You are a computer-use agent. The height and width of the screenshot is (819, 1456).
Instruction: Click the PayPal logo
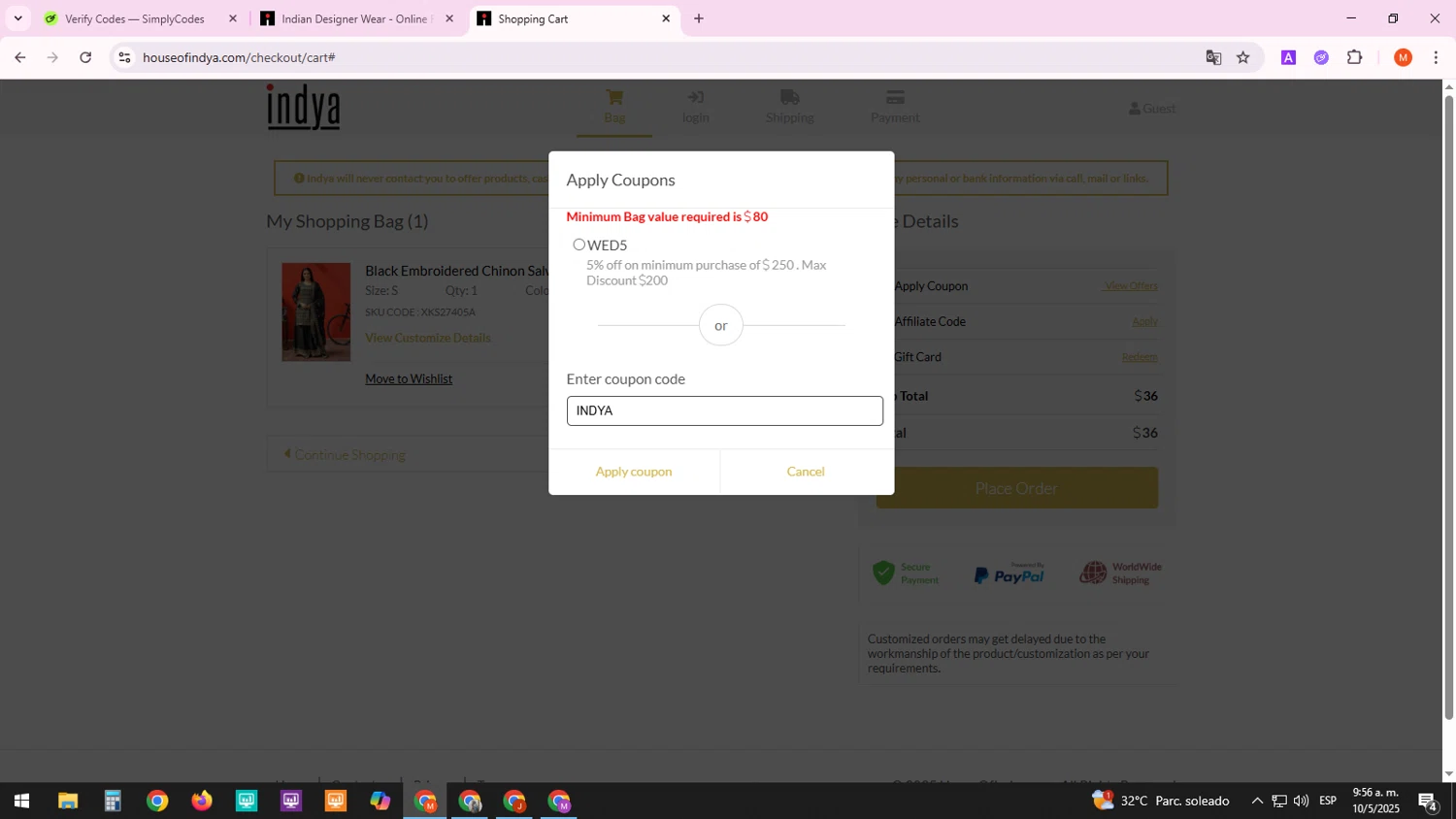click(x=1009, y=573)
